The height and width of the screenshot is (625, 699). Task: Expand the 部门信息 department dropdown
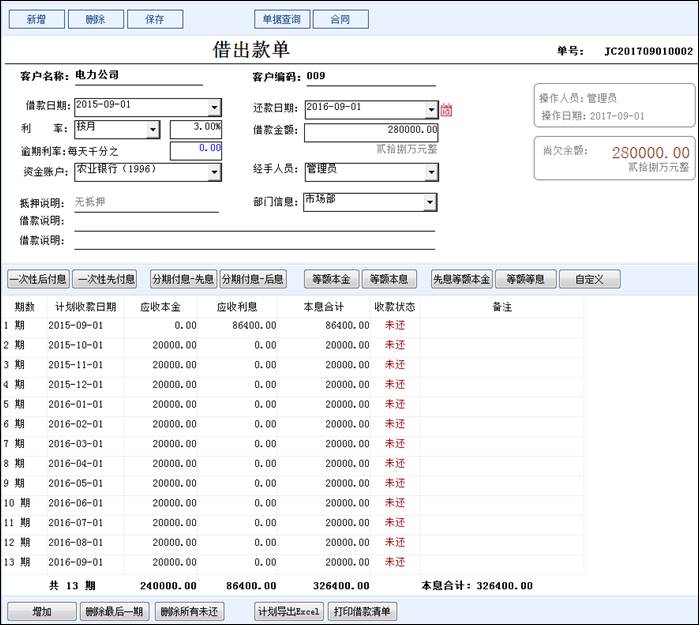[430, 202]
